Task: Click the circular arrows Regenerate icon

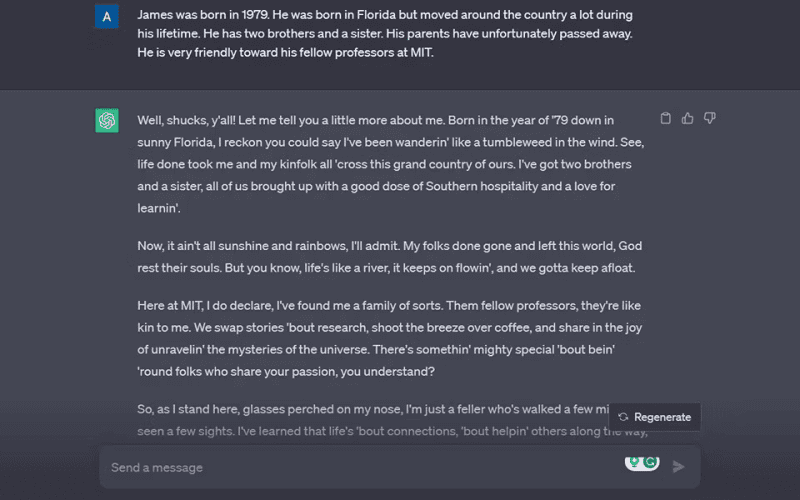Action: click(x=623, y=417)
